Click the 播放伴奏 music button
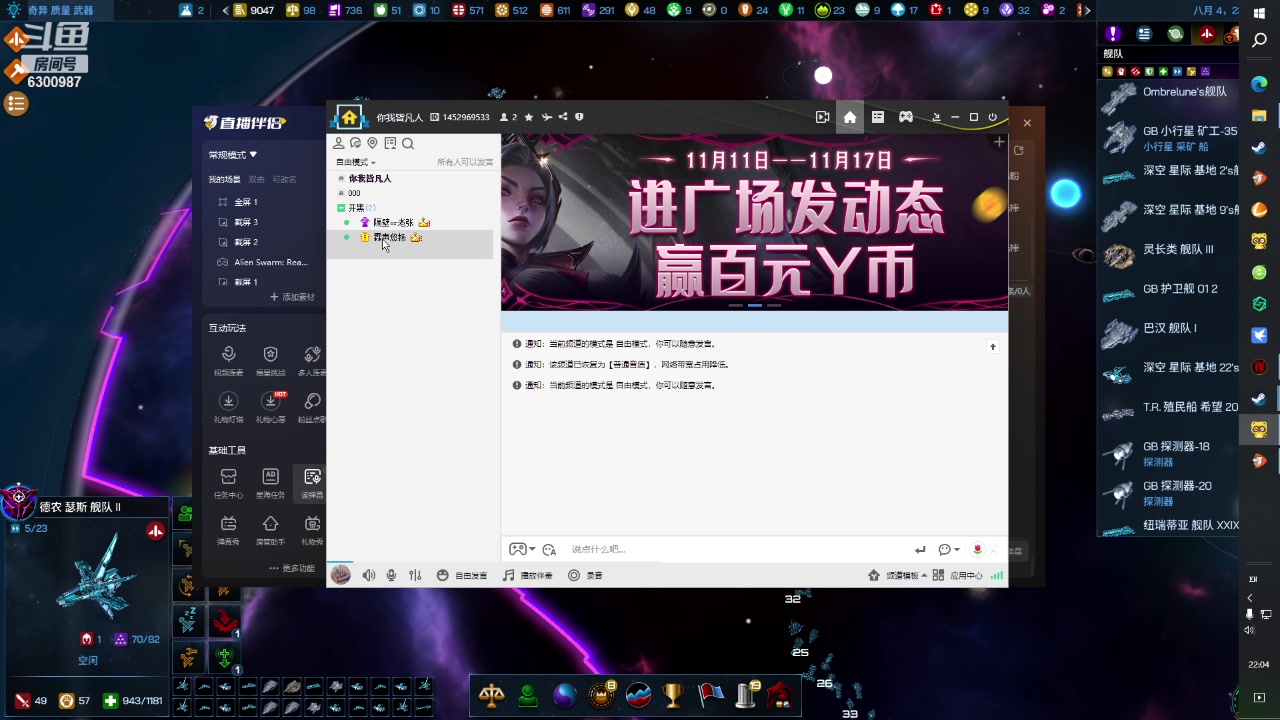 coord(527,575)
